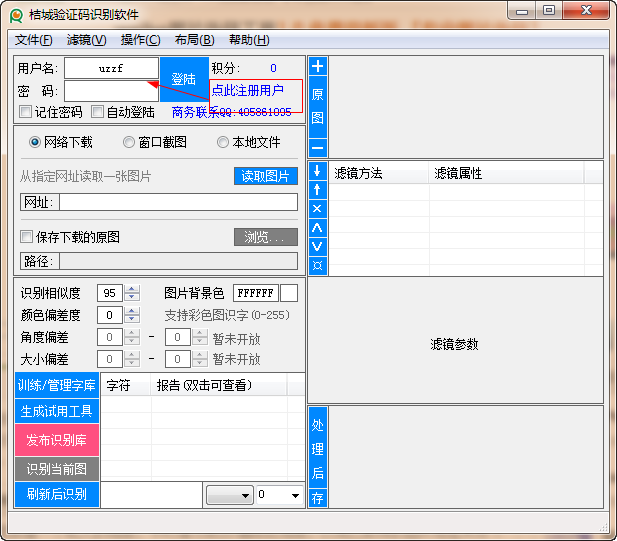
Task: Click the 密码 password input field
Action: tap(111, 91)
